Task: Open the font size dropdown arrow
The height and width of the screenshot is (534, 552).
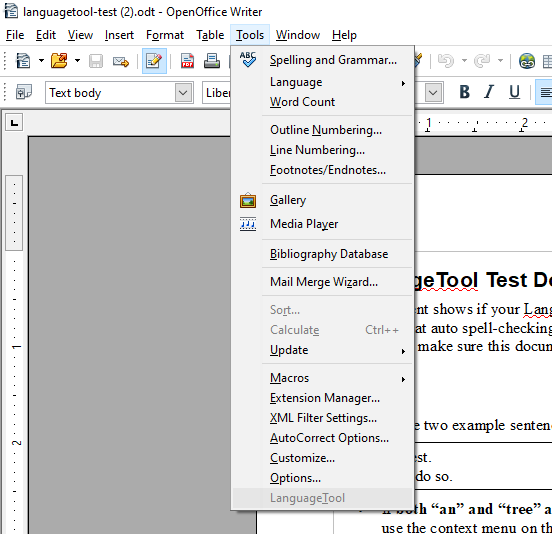Action: pos(433,93)
